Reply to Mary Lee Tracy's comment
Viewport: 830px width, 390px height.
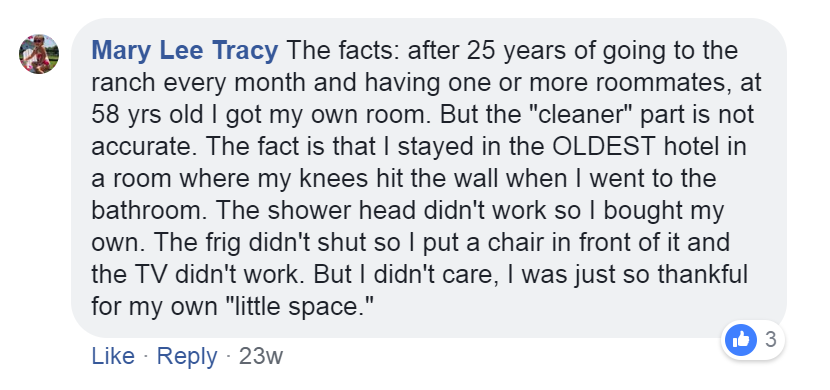(187, 357)
